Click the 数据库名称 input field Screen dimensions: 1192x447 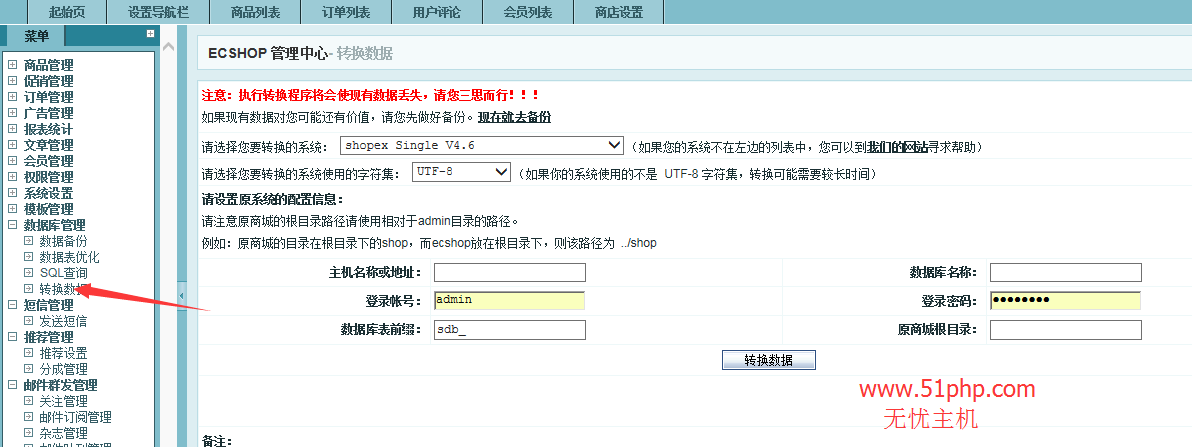1066,272
